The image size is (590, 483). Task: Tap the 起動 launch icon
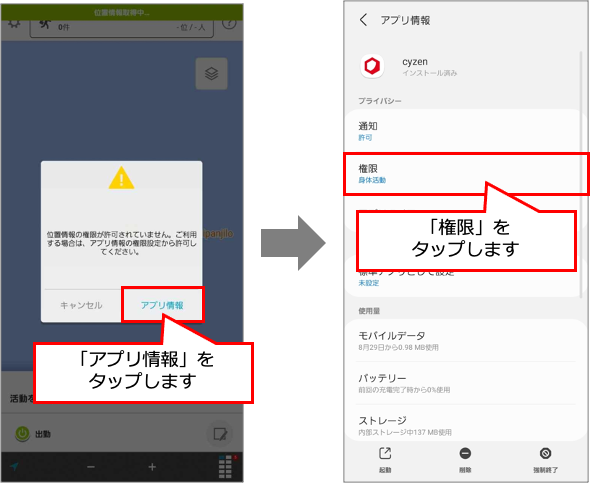(385, 459)
